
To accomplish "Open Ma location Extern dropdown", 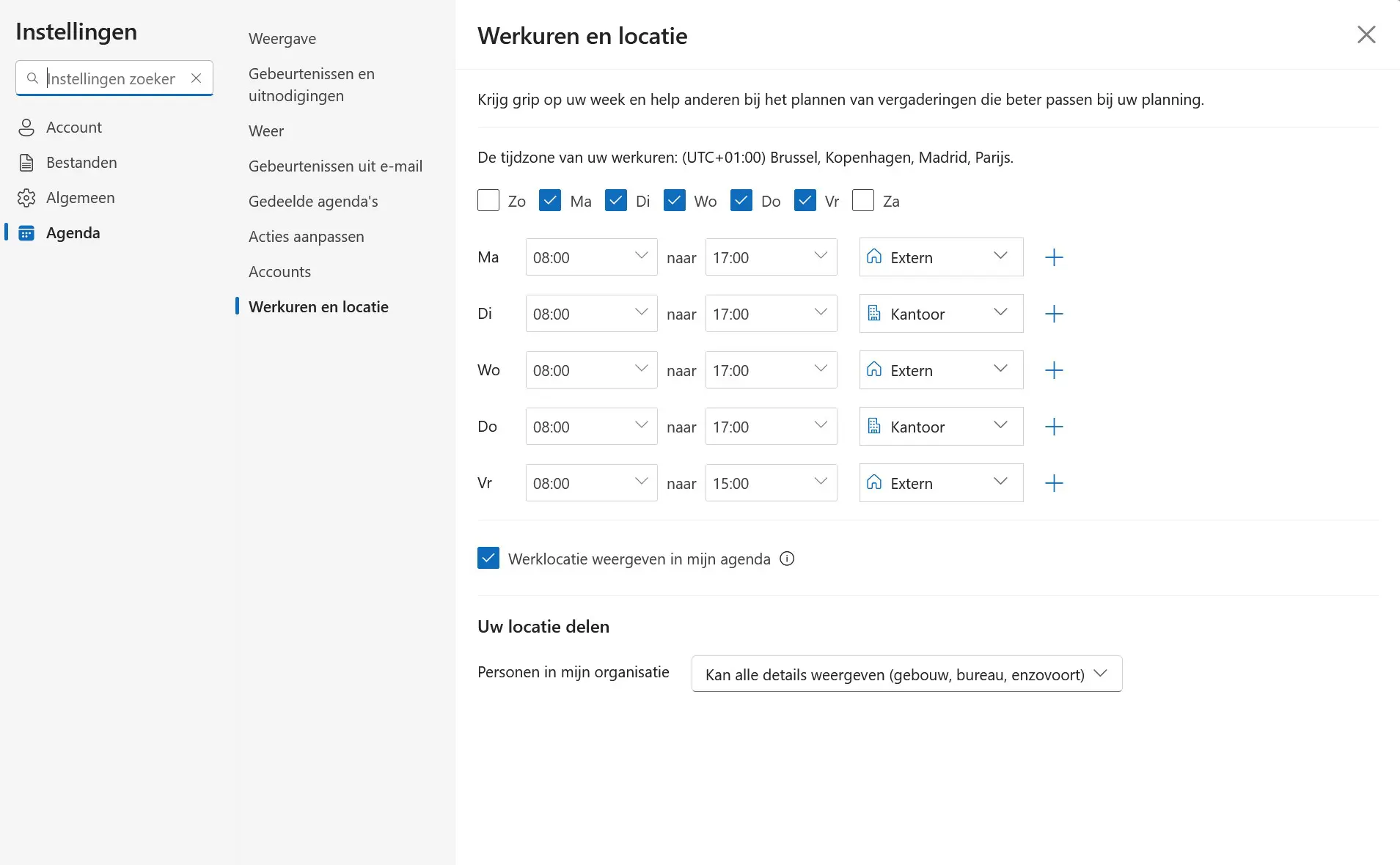I will point(941,257).
